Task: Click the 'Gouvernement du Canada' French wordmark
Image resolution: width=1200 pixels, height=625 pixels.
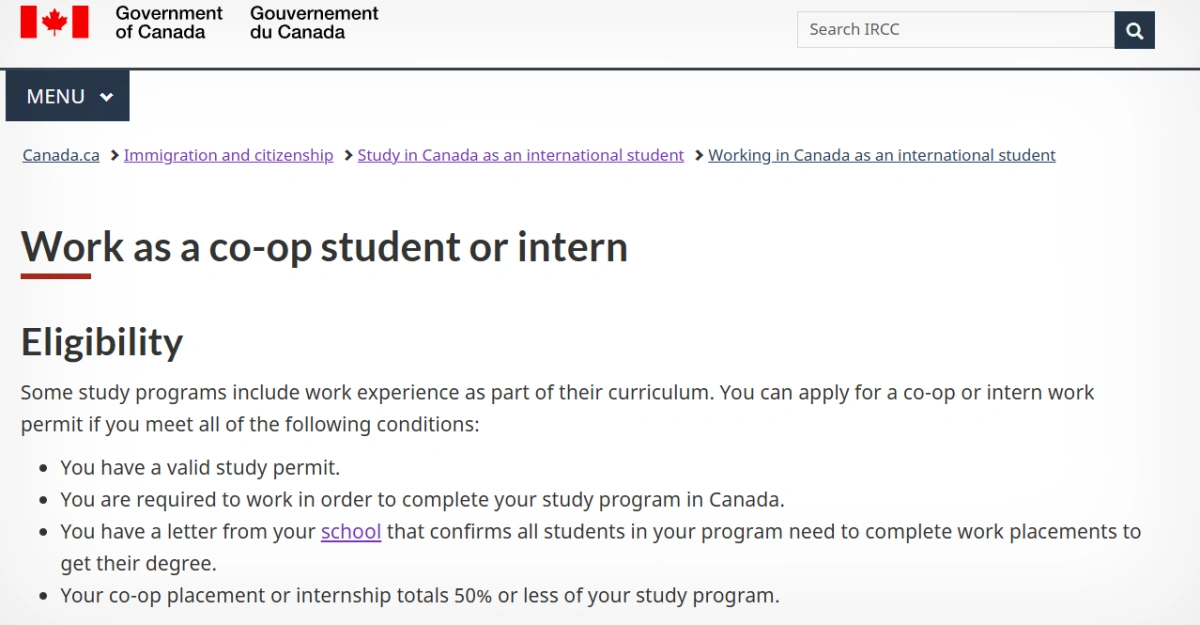Action: click(314, 22)
